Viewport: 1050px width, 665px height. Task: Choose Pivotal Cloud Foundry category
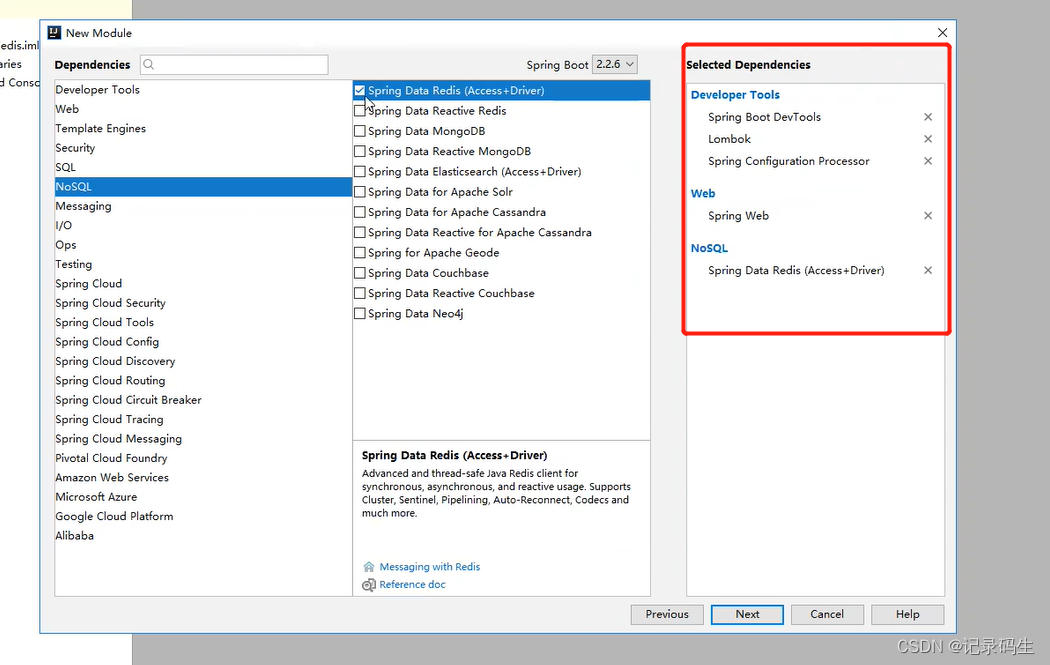click(203, 459)
